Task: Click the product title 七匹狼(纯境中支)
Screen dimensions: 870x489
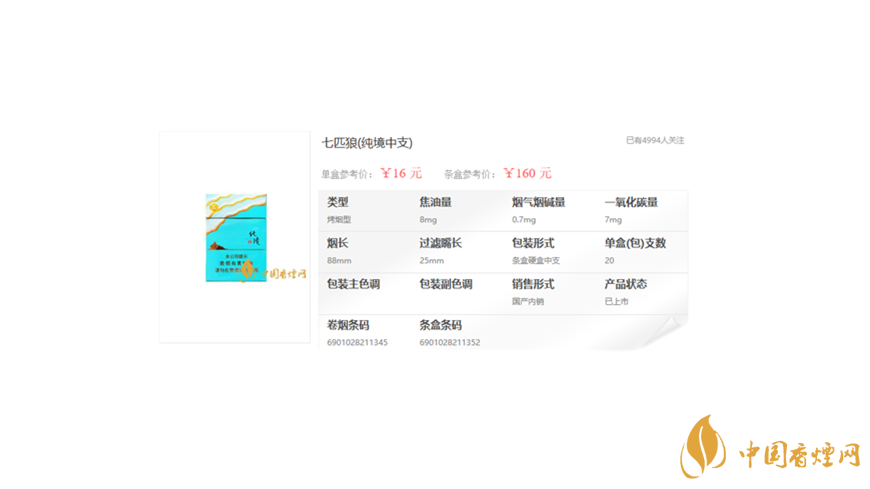Action: click(x=367, y=143)
